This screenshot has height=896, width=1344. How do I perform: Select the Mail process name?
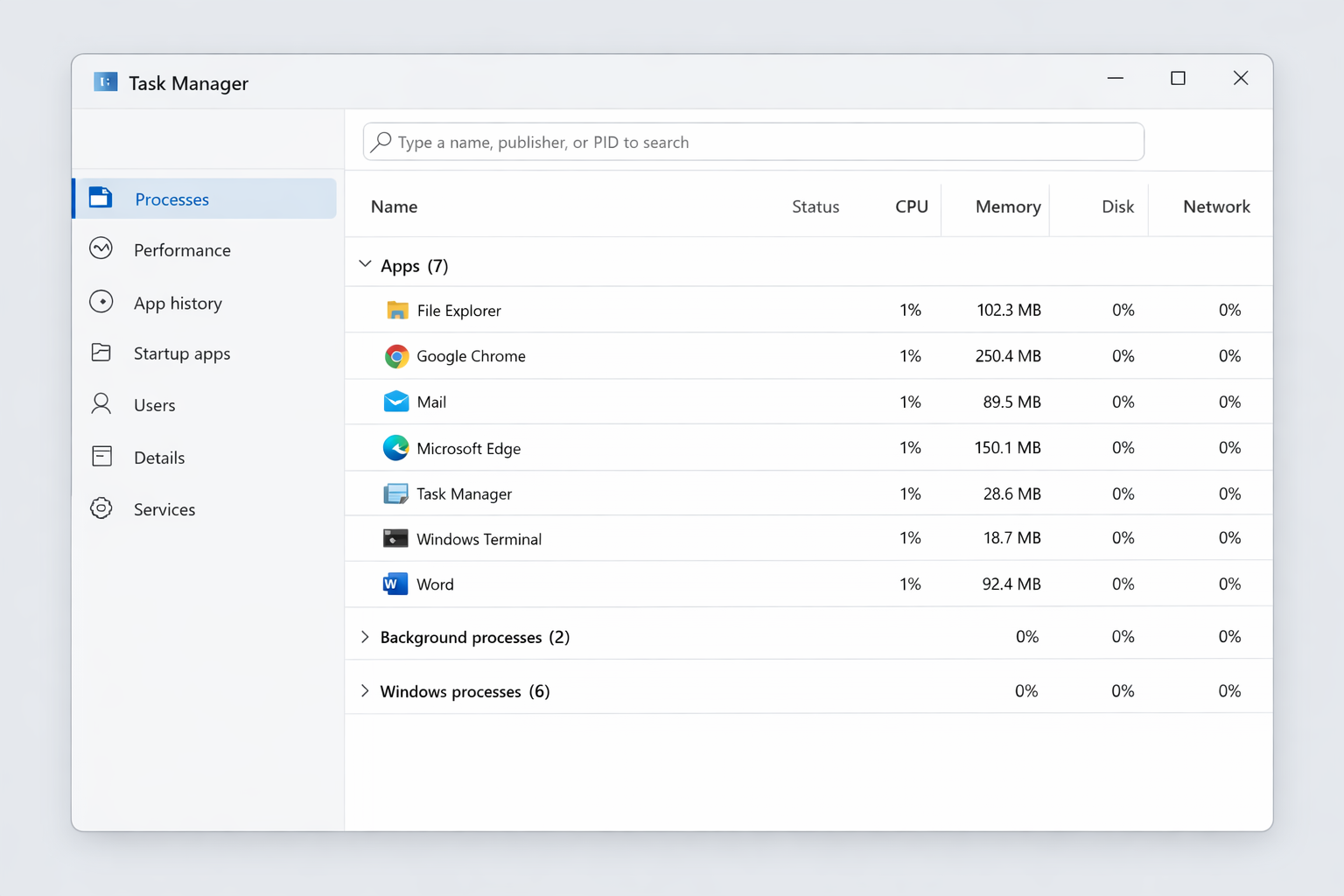click(x=431, y=402)
